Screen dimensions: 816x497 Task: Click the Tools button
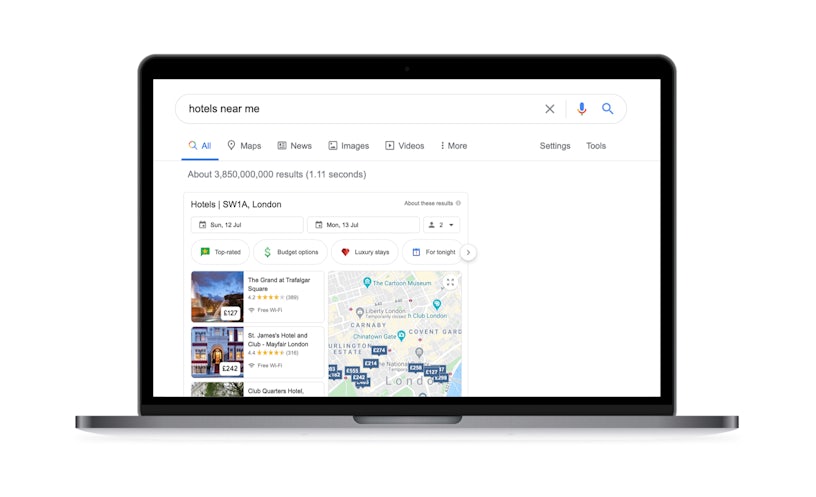pyautogui.click(x=596, y=146)
